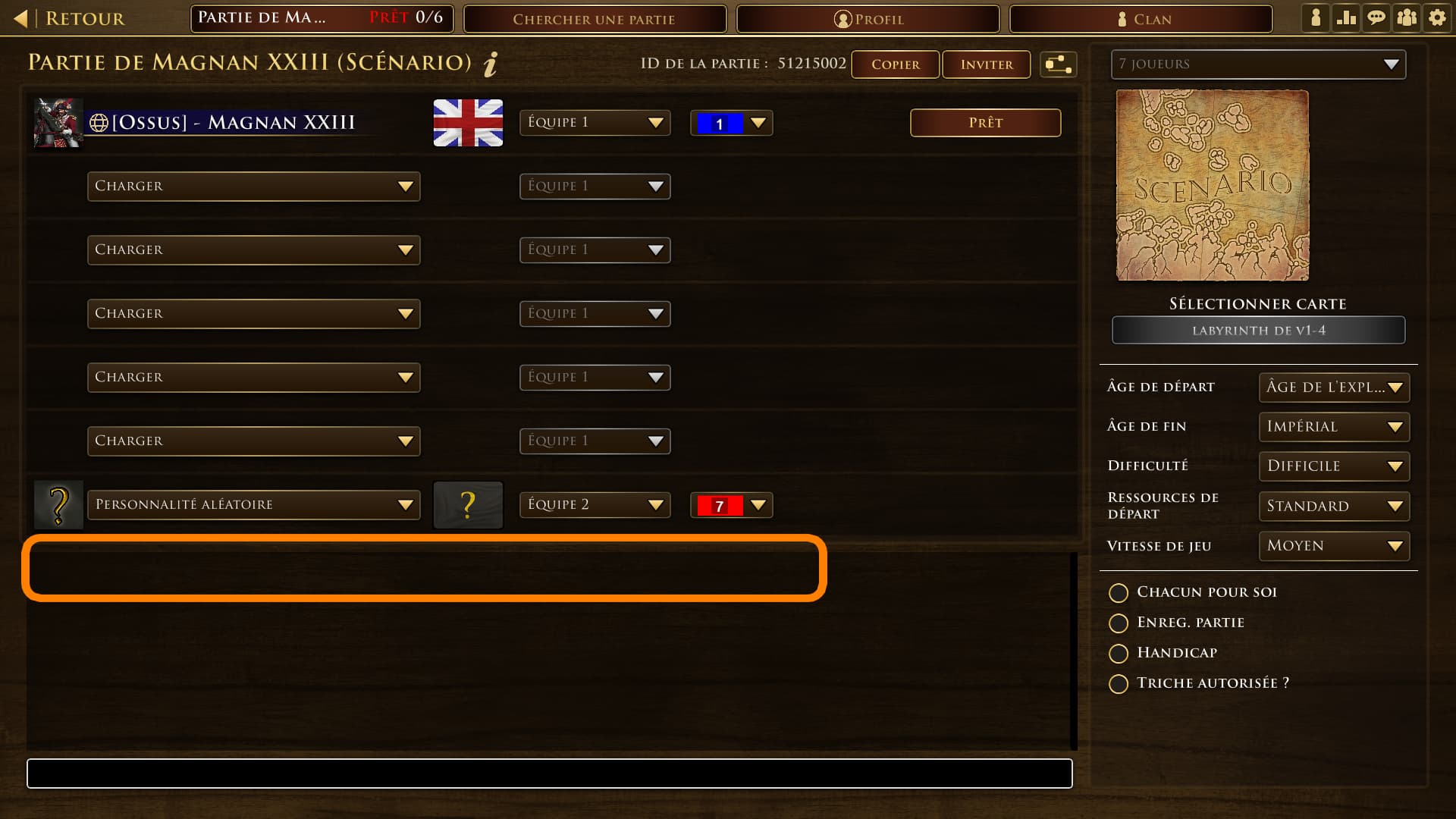The image size is (1456, 819).
Task: Open the player profile silhouette icon
Action: coord(1316,18)
